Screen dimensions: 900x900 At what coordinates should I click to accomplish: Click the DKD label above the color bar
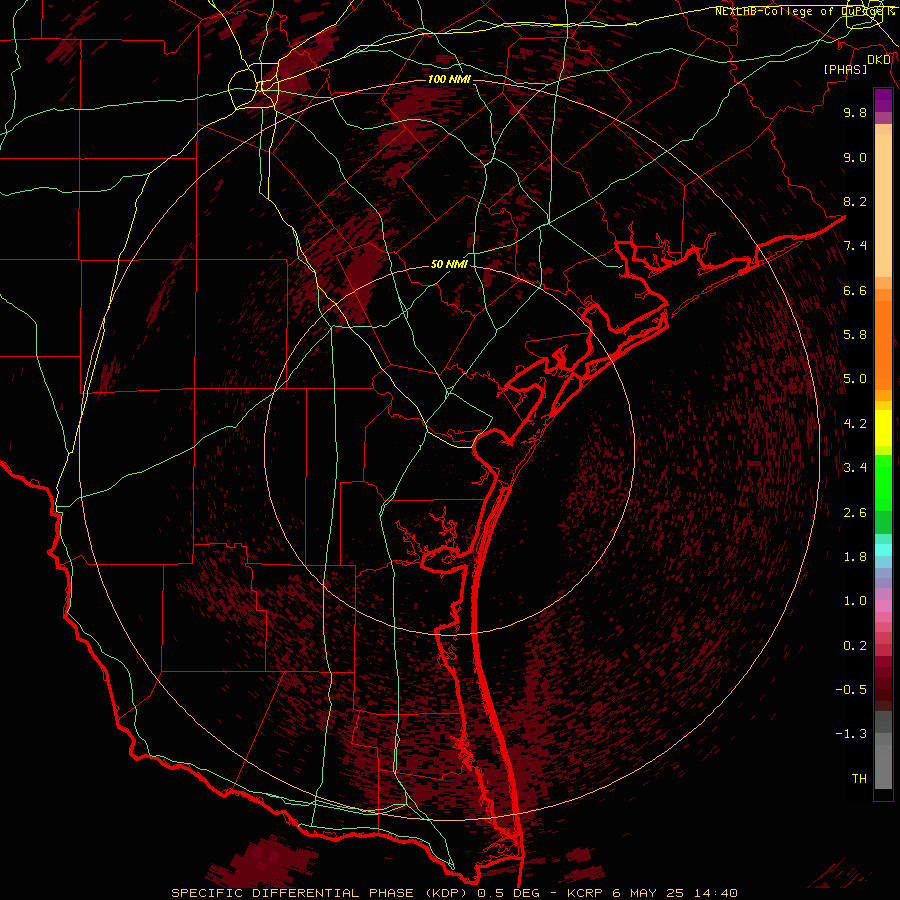click(x=879, y=60)
